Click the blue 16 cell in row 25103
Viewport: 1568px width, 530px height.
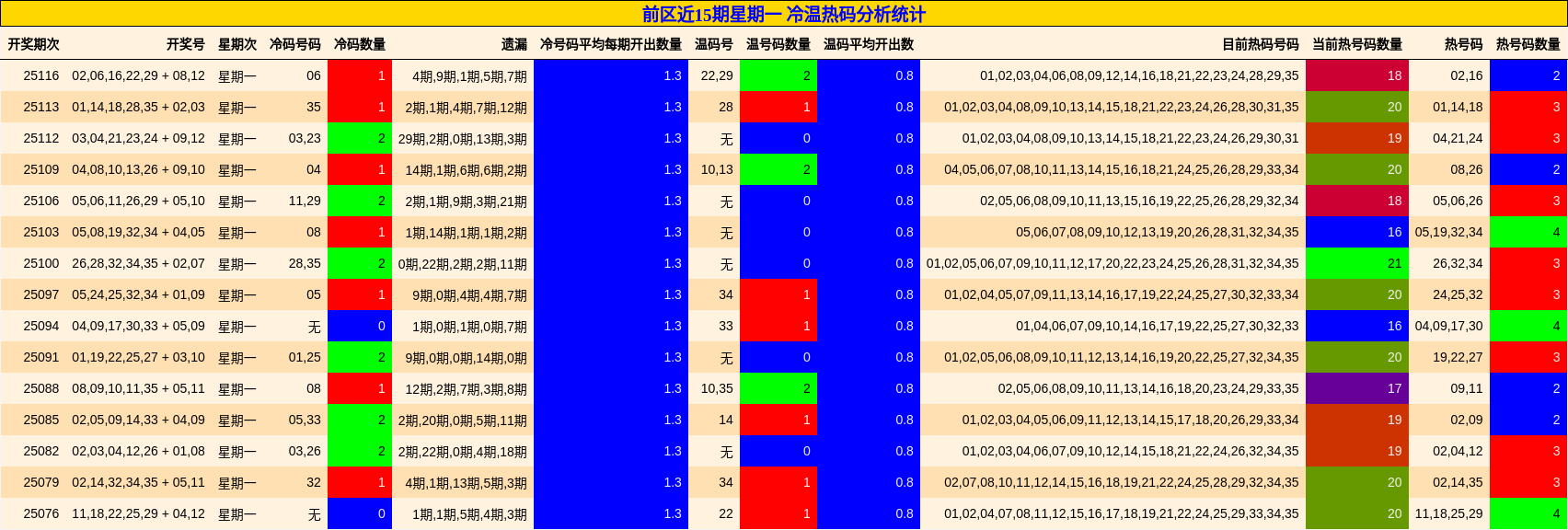[x=1356, y=232]
